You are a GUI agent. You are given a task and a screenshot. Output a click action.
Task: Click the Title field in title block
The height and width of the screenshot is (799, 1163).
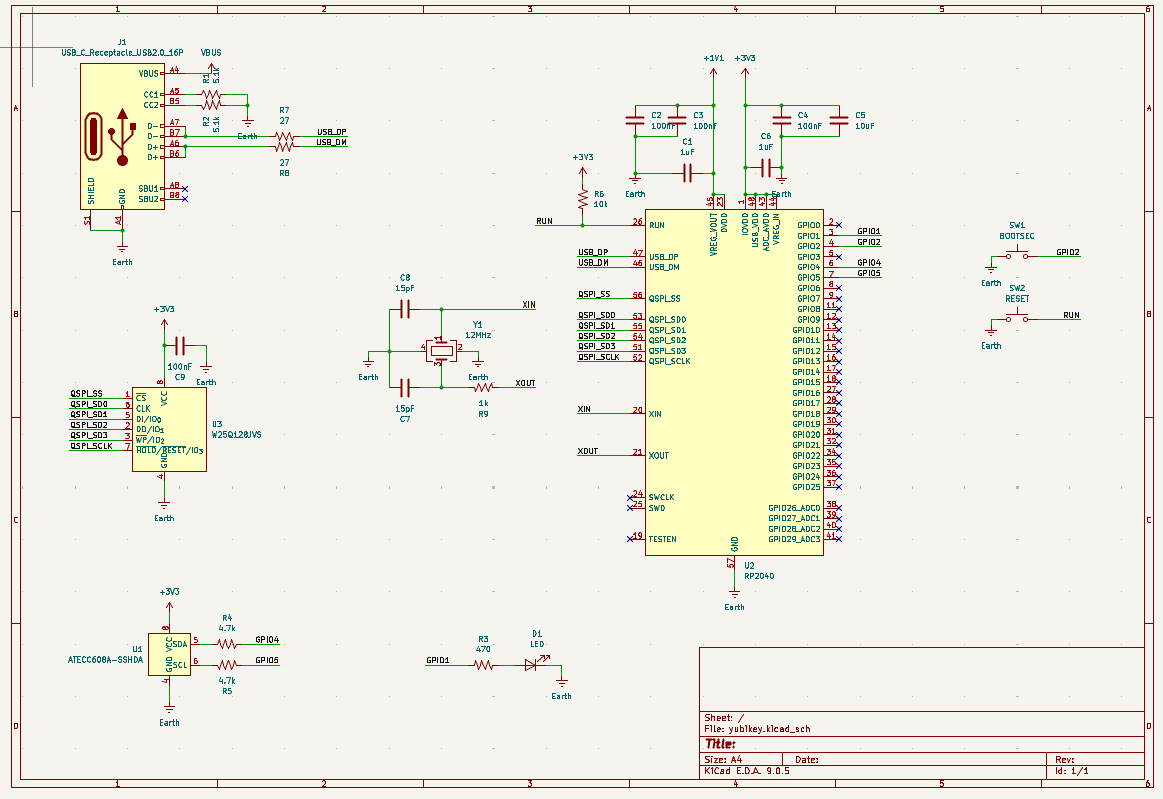720,744
